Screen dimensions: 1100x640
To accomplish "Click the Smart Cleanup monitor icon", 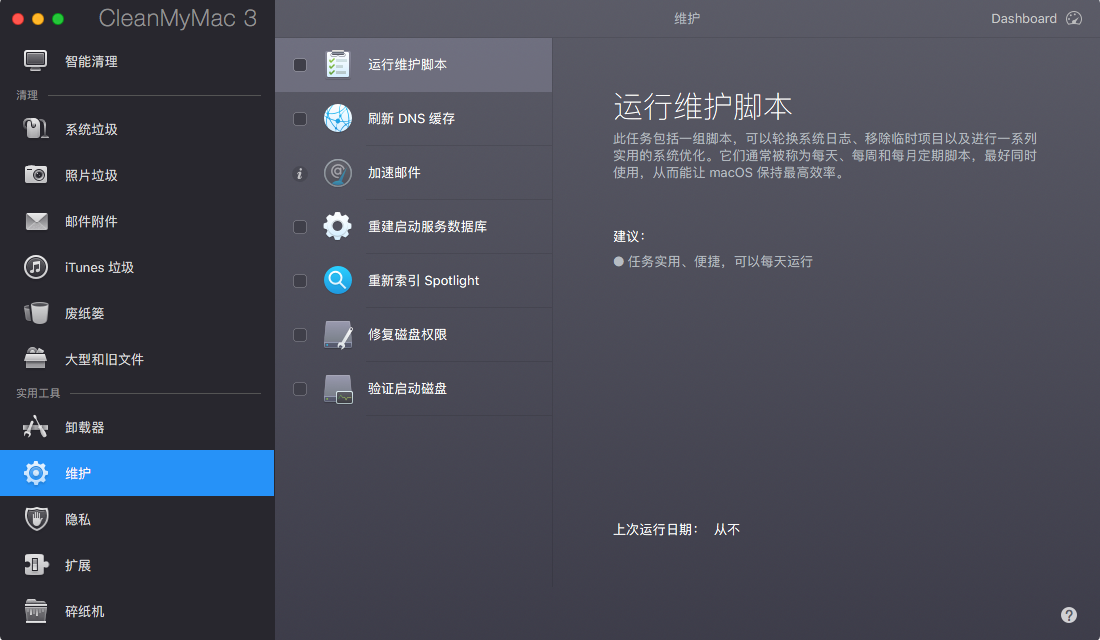I will [x=35, y=61].
